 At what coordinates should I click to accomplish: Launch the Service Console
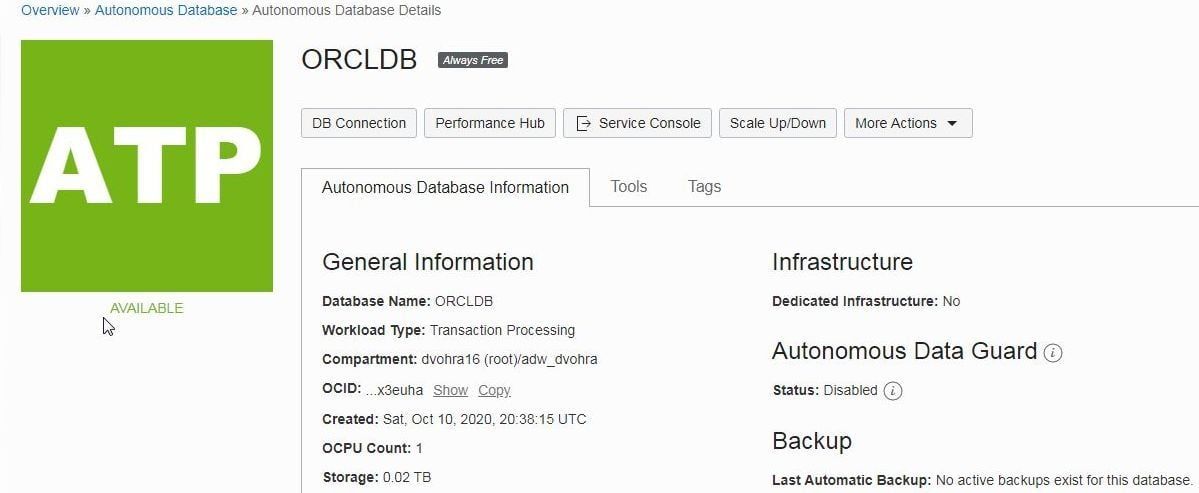click(x=638, y=123)
